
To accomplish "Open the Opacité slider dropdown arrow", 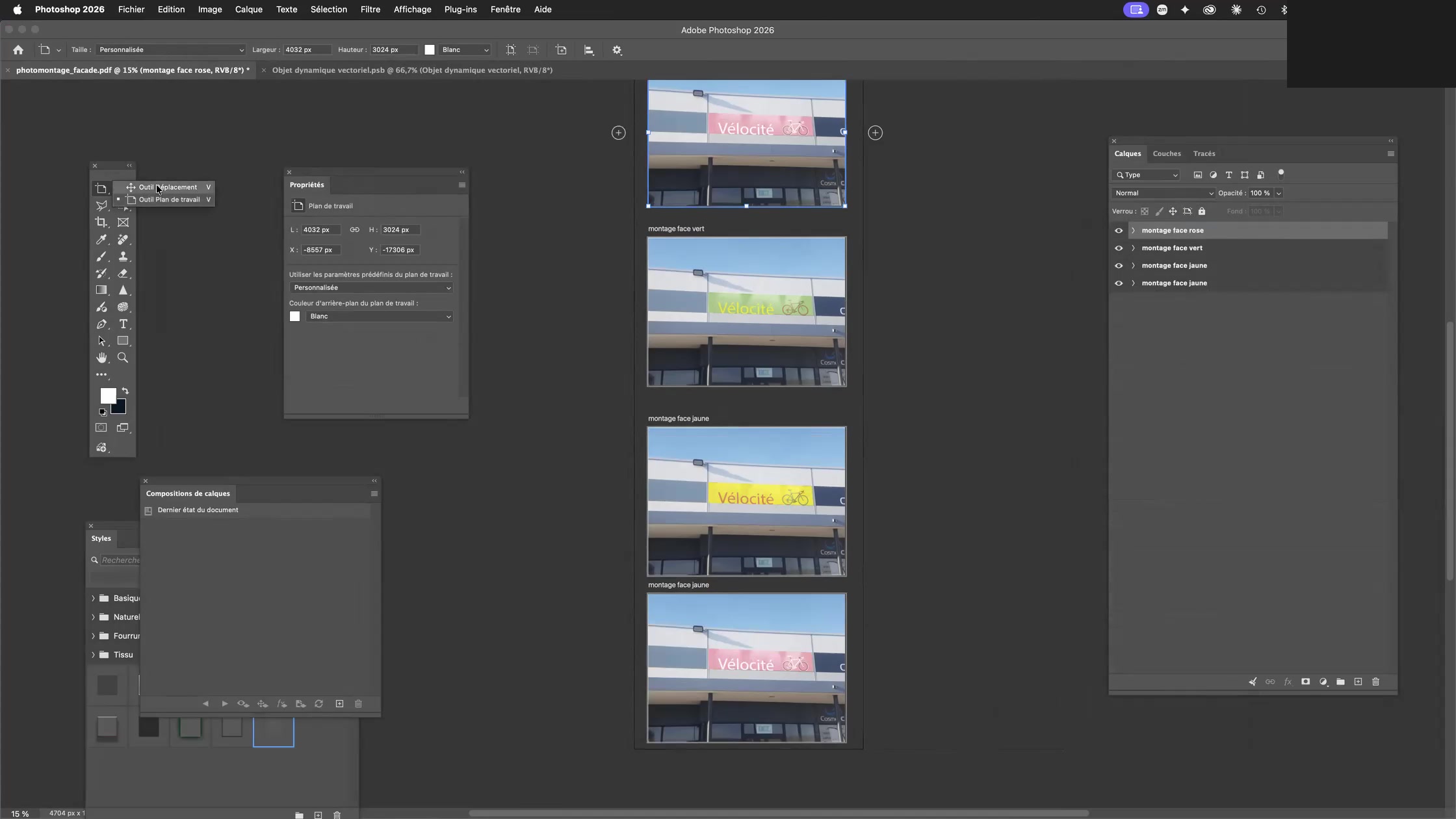I will tap(1279, 193).
